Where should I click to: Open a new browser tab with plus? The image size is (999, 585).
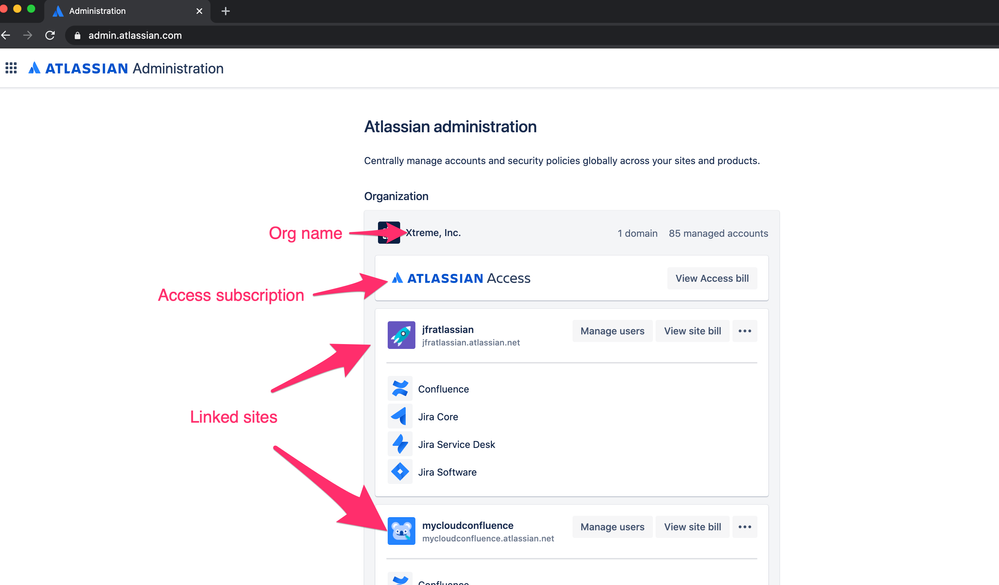click(x=226, y=11)
